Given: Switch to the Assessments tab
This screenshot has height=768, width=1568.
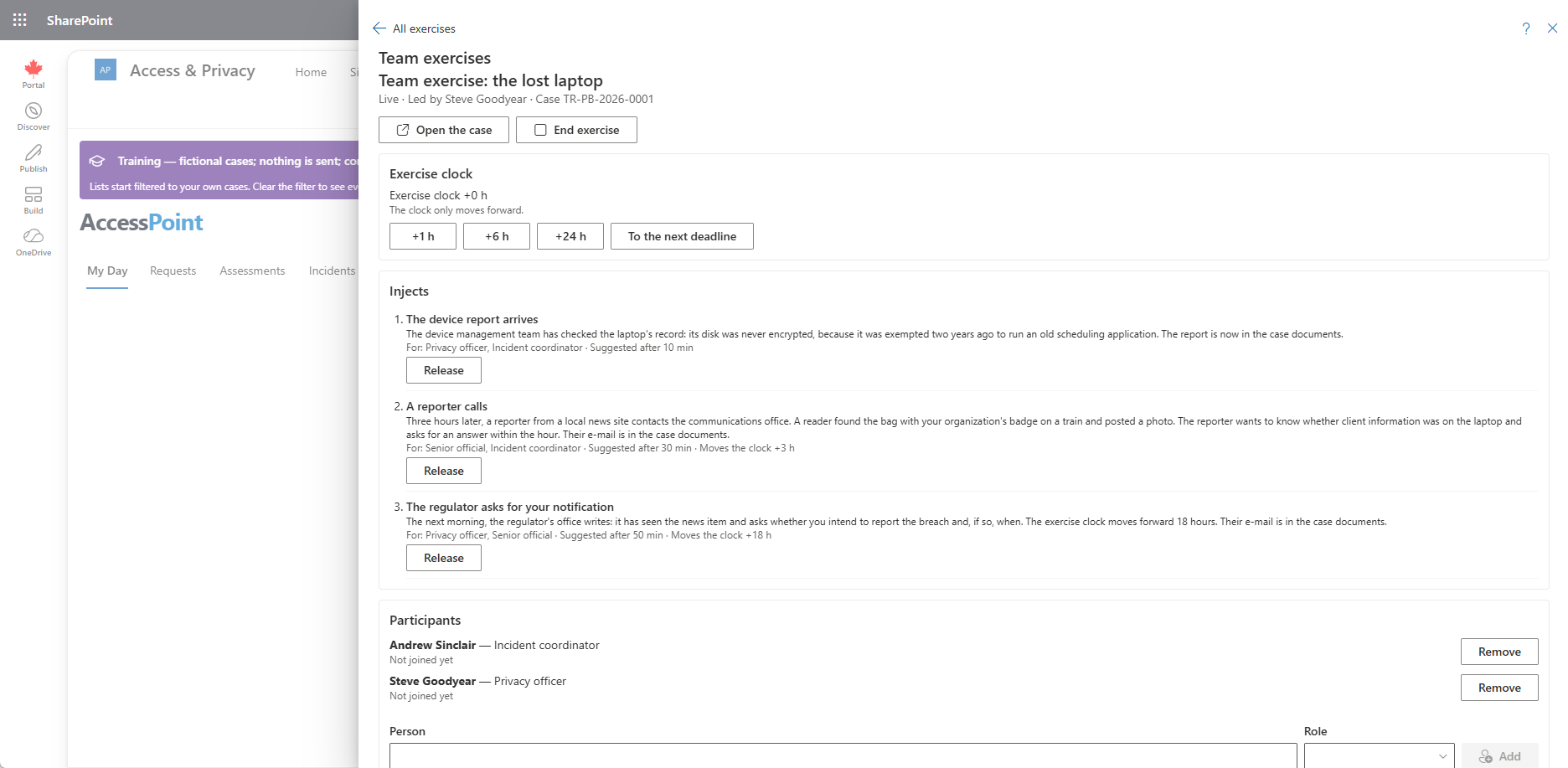Looking at the screenshot, I should (252, 271).
